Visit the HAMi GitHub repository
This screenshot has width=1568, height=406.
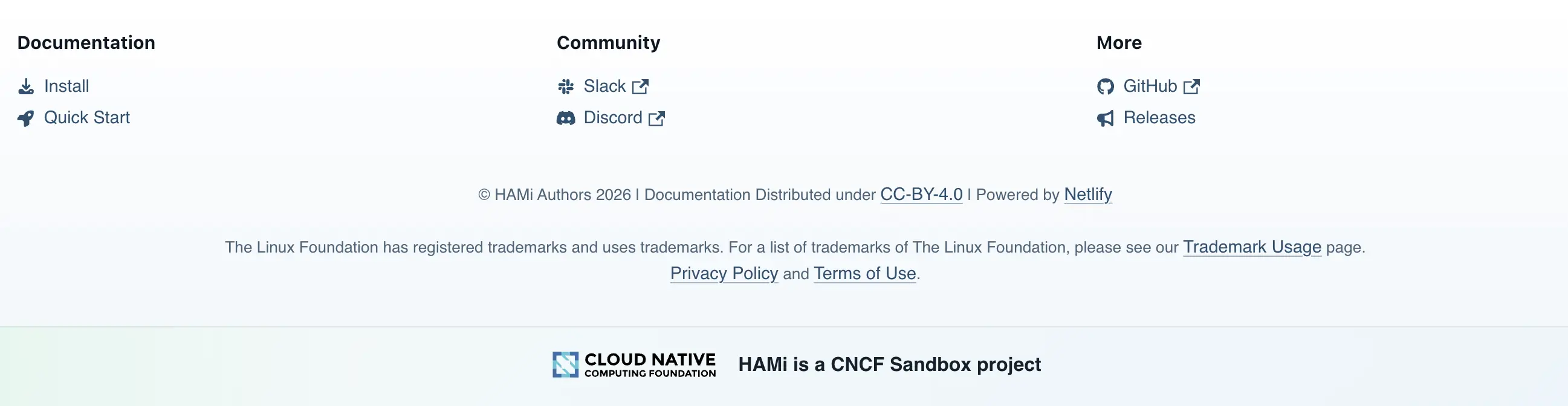click(1152, 86)
